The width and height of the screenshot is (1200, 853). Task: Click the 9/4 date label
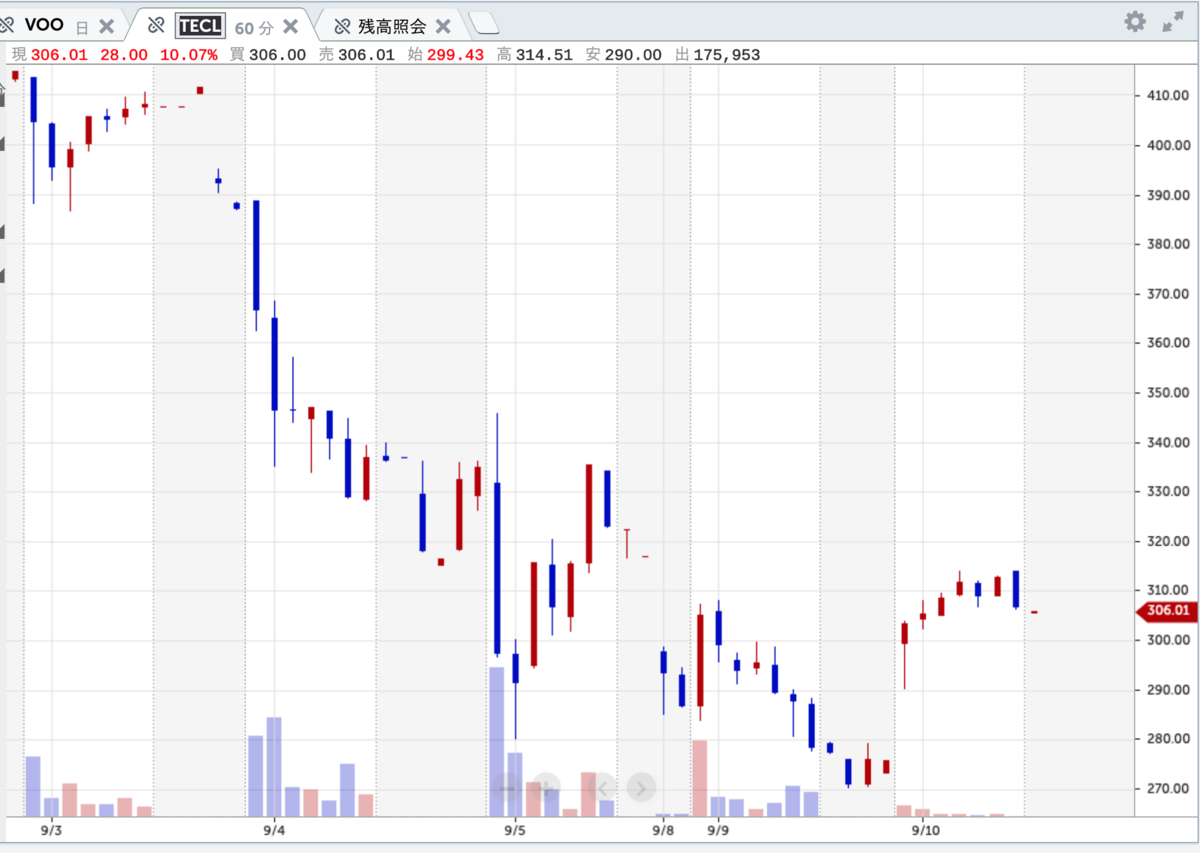click(x=274, y=830)
